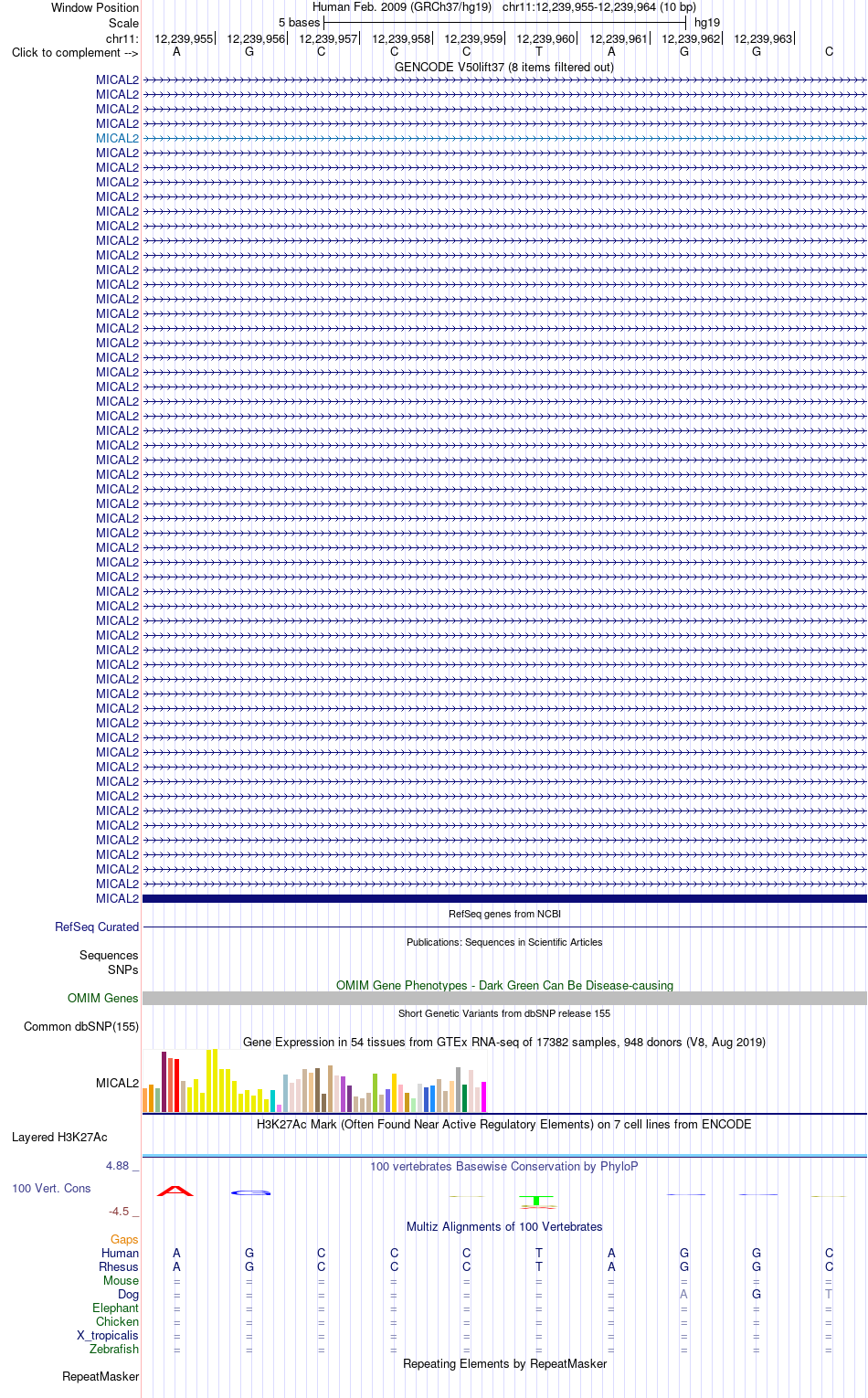Click base G in the Dog alignment row

click(757, 1294)
